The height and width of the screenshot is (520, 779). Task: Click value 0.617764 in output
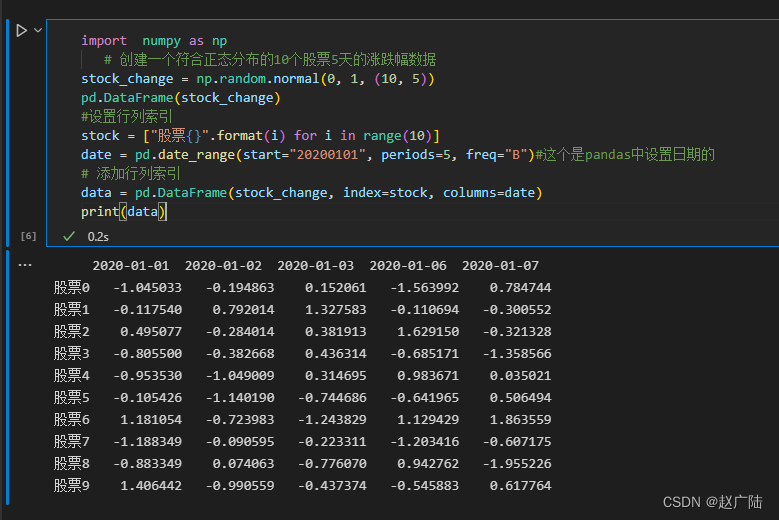tap(521, 485)
